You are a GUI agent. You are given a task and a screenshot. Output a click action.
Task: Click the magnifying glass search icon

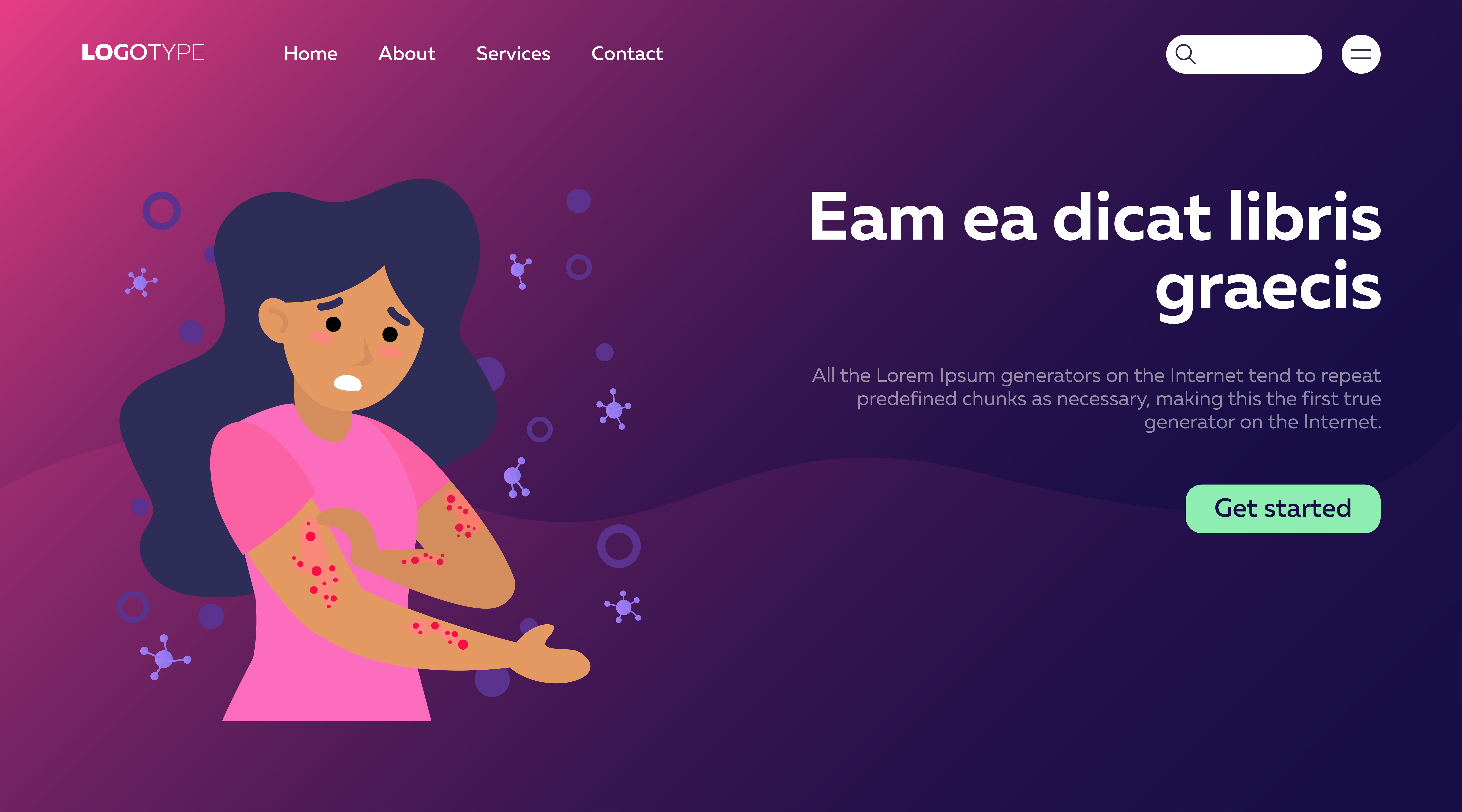[x=1185, y=54]
